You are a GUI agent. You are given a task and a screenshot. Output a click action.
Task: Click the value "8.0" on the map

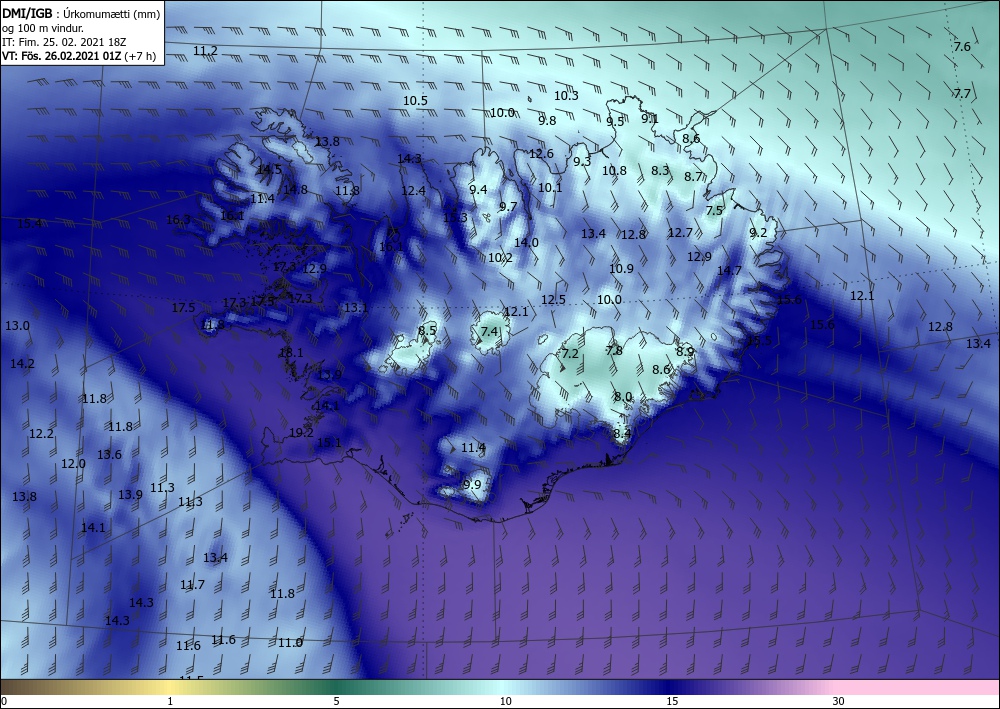tap(622, 397)
